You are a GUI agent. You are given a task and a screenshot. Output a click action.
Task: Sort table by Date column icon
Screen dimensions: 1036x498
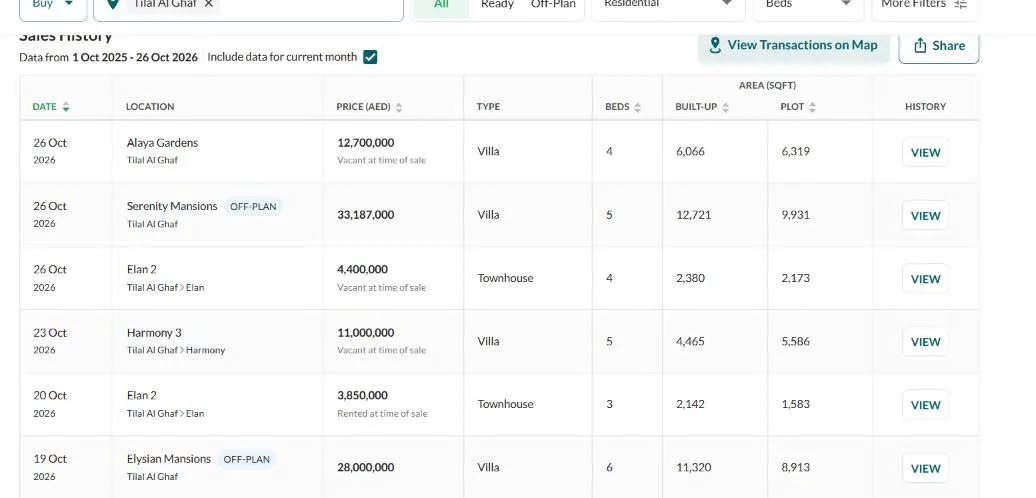pos(66,107)
